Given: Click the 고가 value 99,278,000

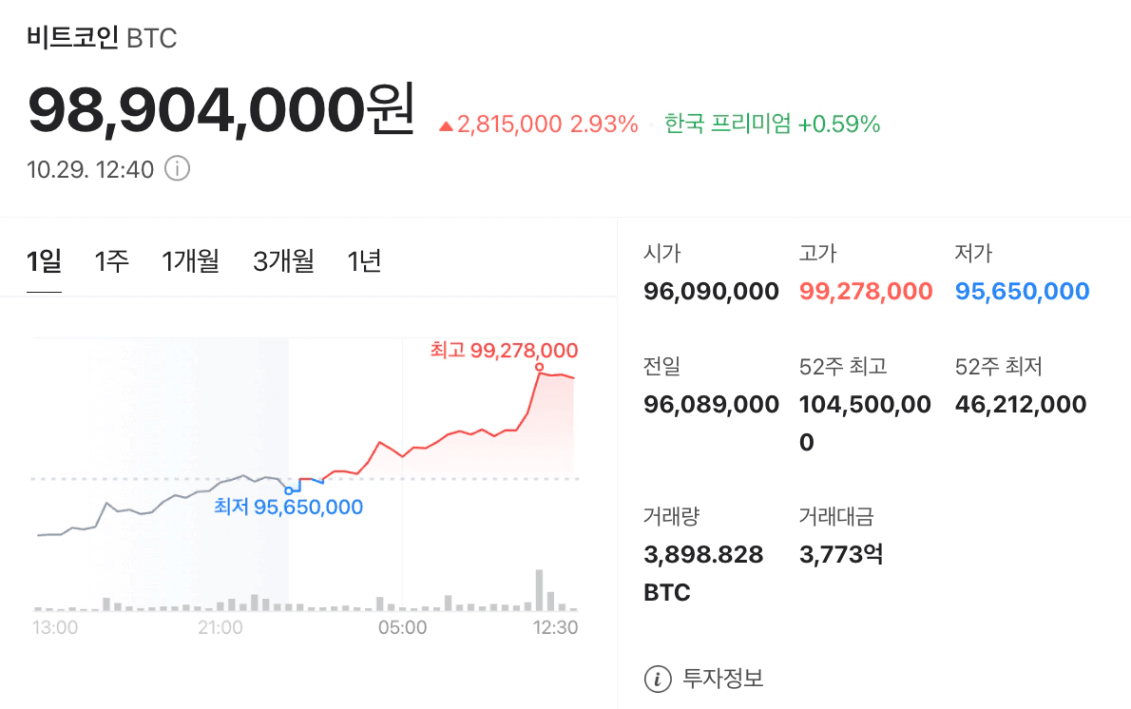Looking at the screenshot, I should point(866,292).
